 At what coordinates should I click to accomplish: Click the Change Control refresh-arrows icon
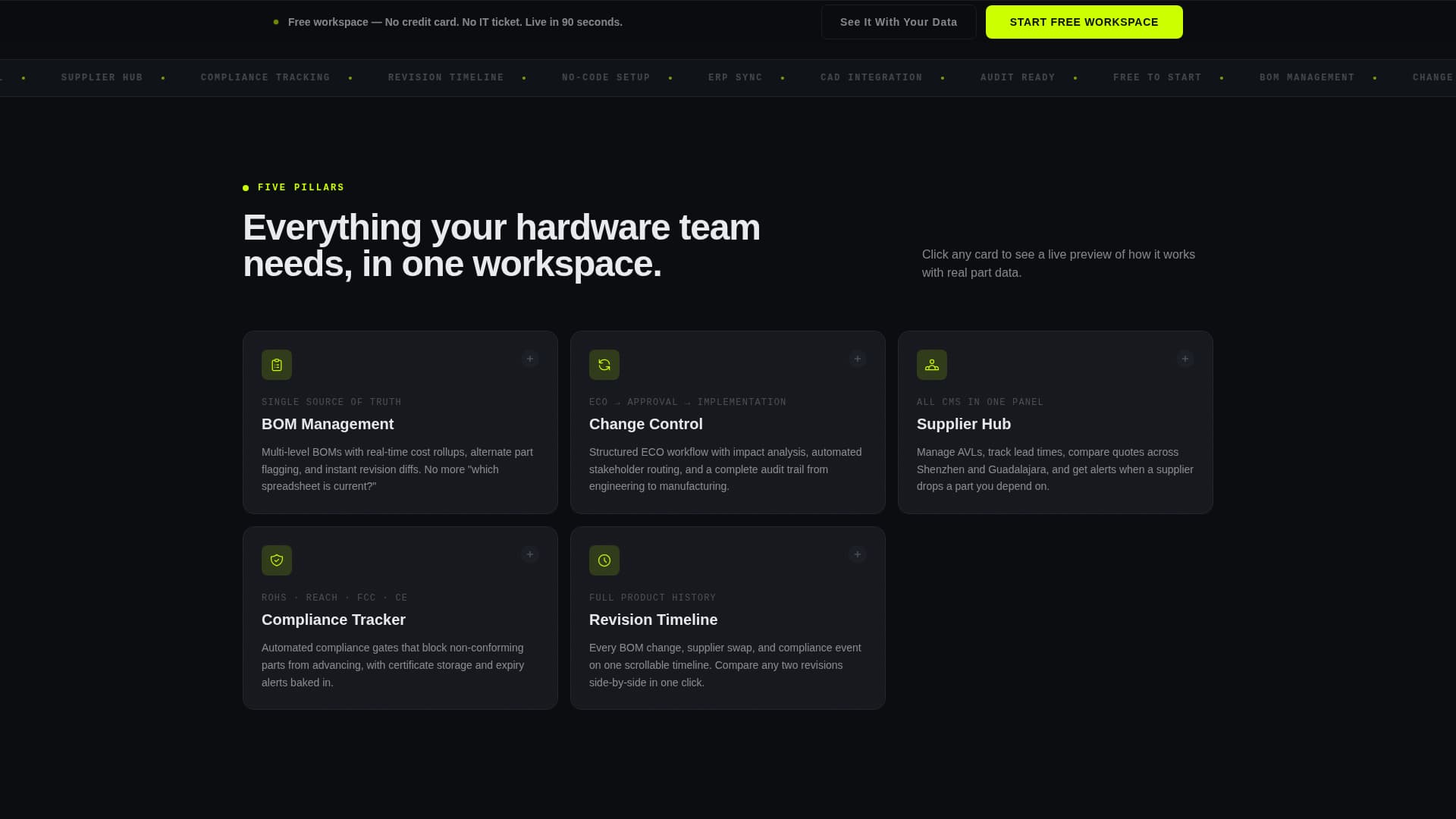click(x=604, y=365)
